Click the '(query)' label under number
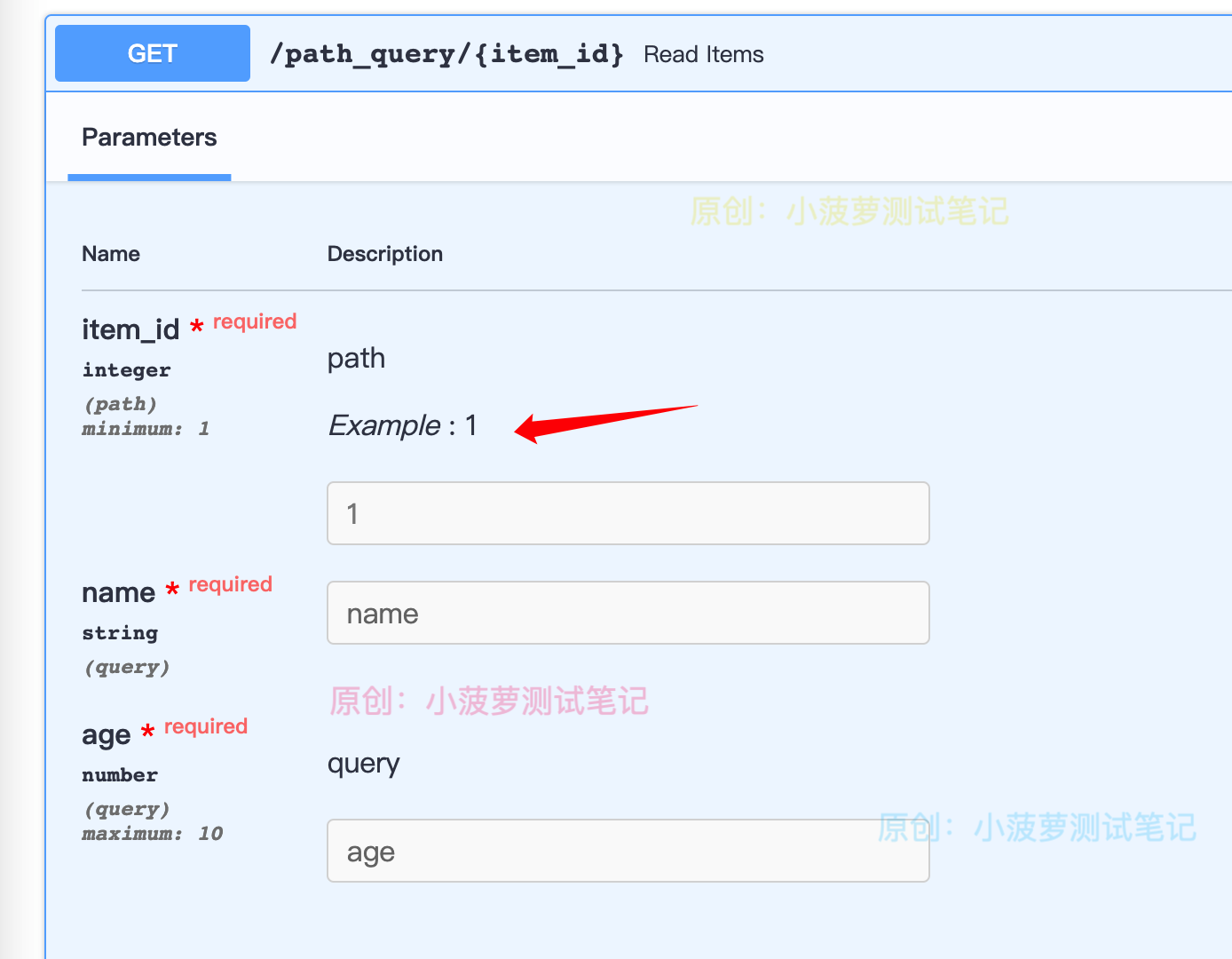1232x959 pixels. click(x=127, y=809)
